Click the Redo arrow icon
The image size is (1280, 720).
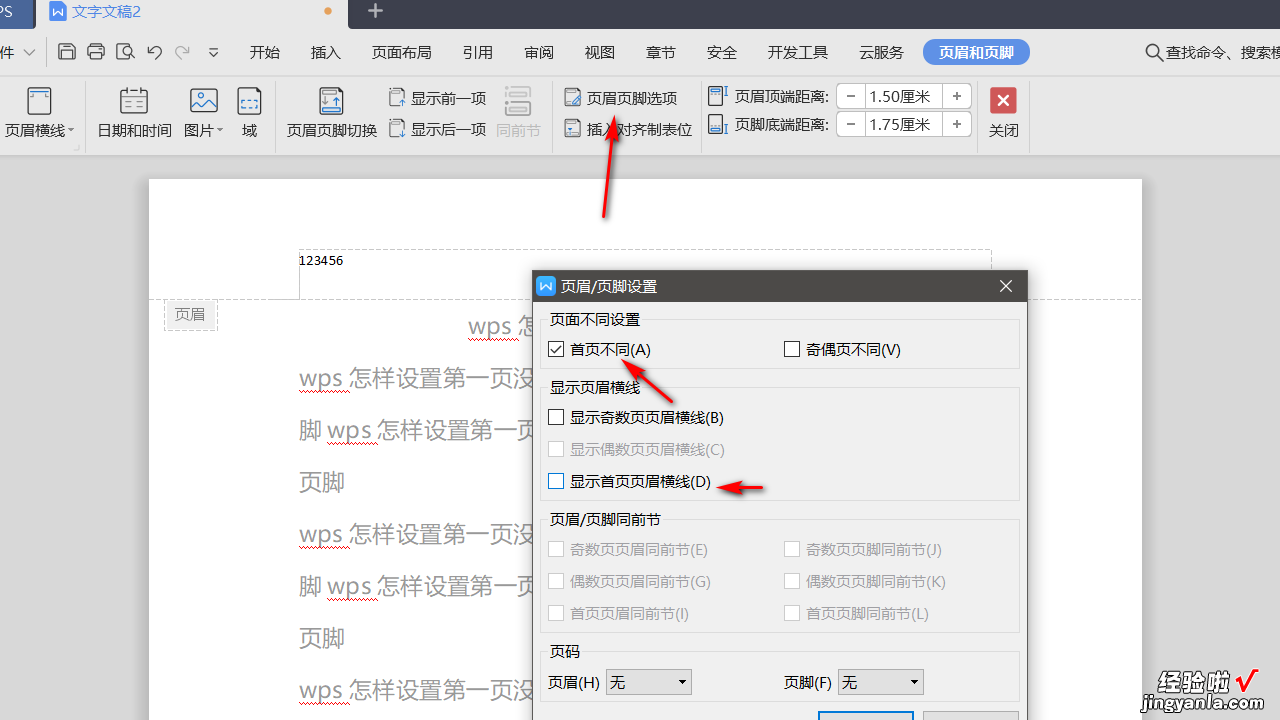(182, 52)
